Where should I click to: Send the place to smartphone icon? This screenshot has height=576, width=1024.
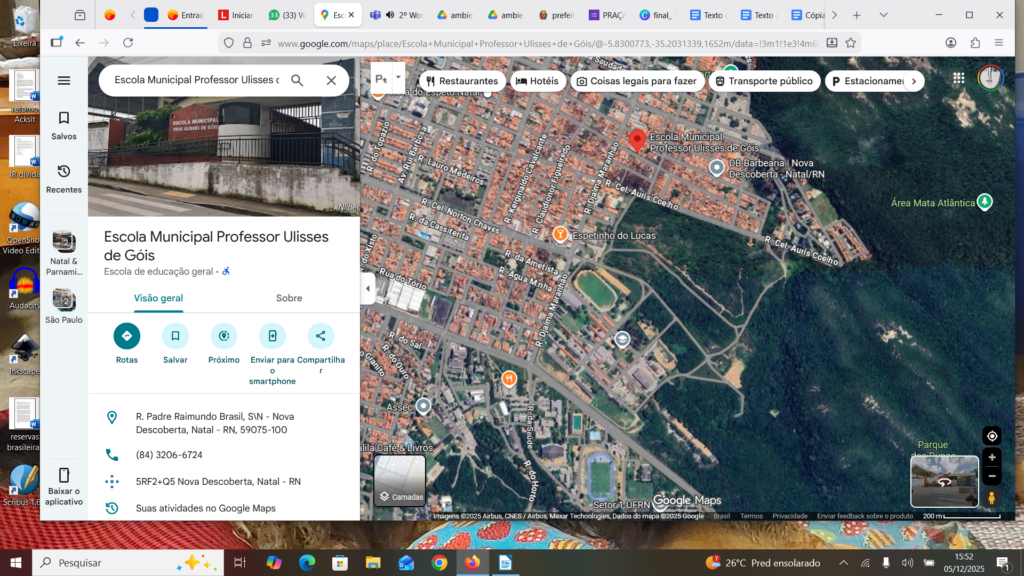click(272, 336)
